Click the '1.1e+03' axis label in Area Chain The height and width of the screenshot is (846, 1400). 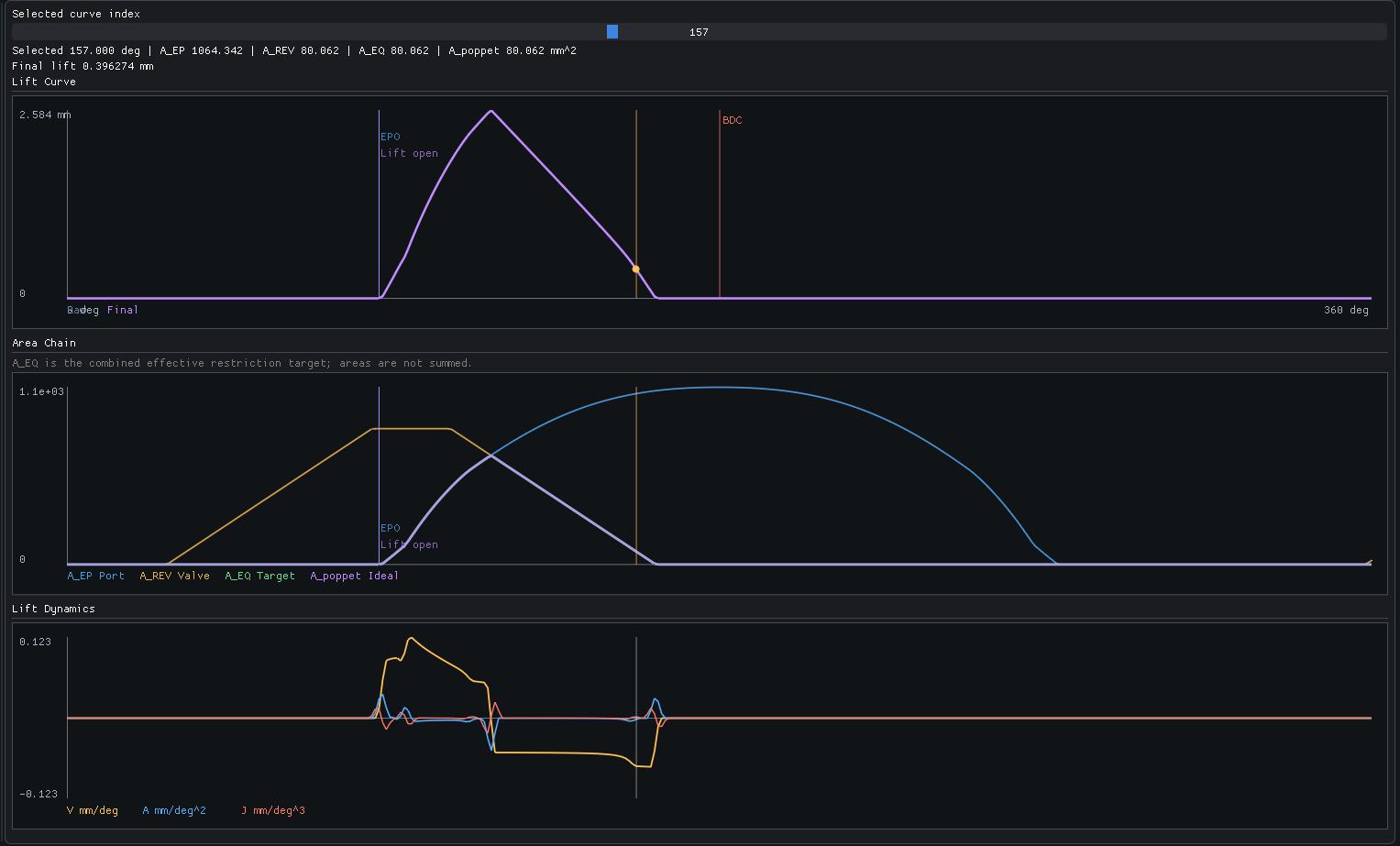42,391
